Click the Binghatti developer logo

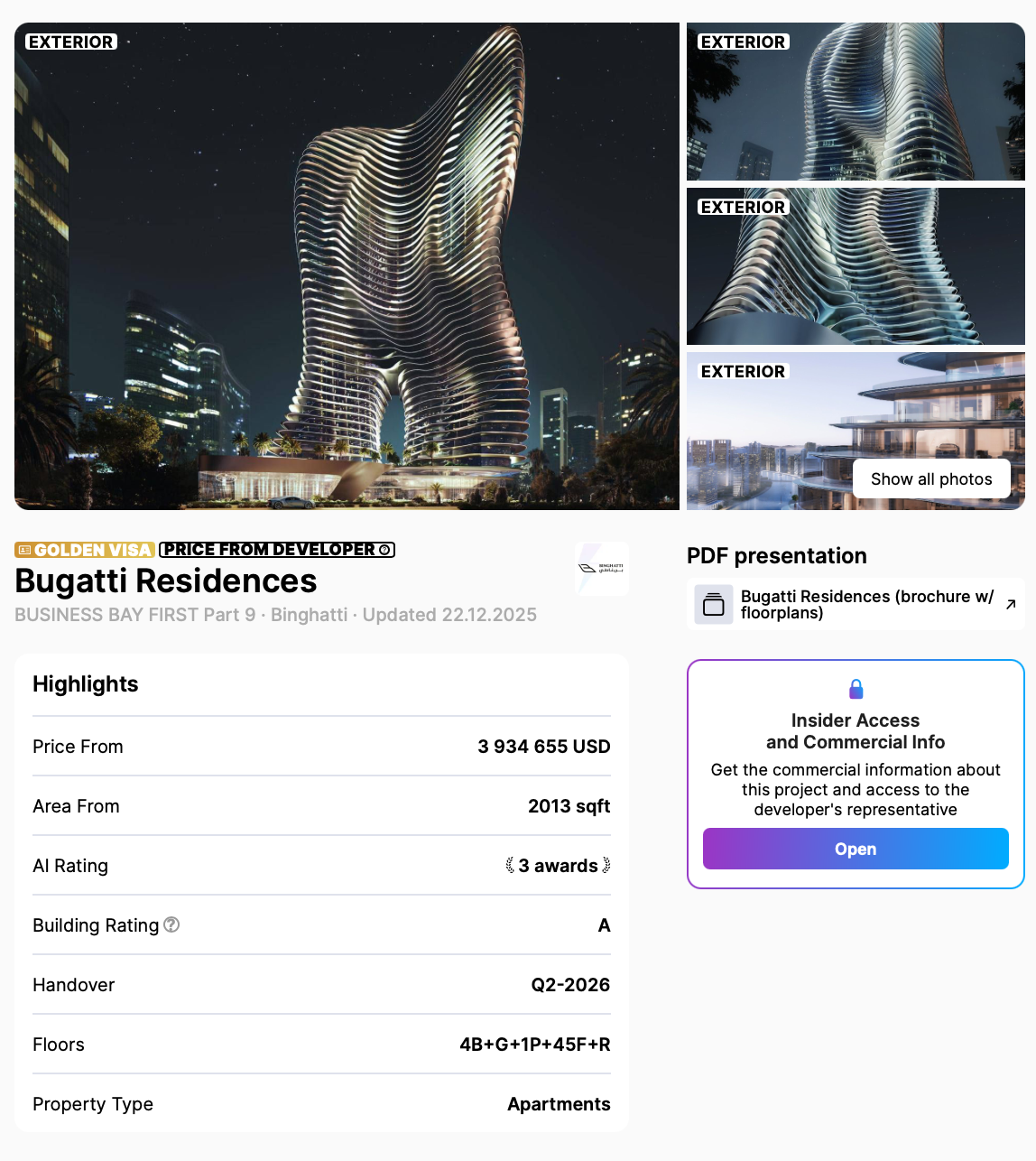[x=602, y=568]
